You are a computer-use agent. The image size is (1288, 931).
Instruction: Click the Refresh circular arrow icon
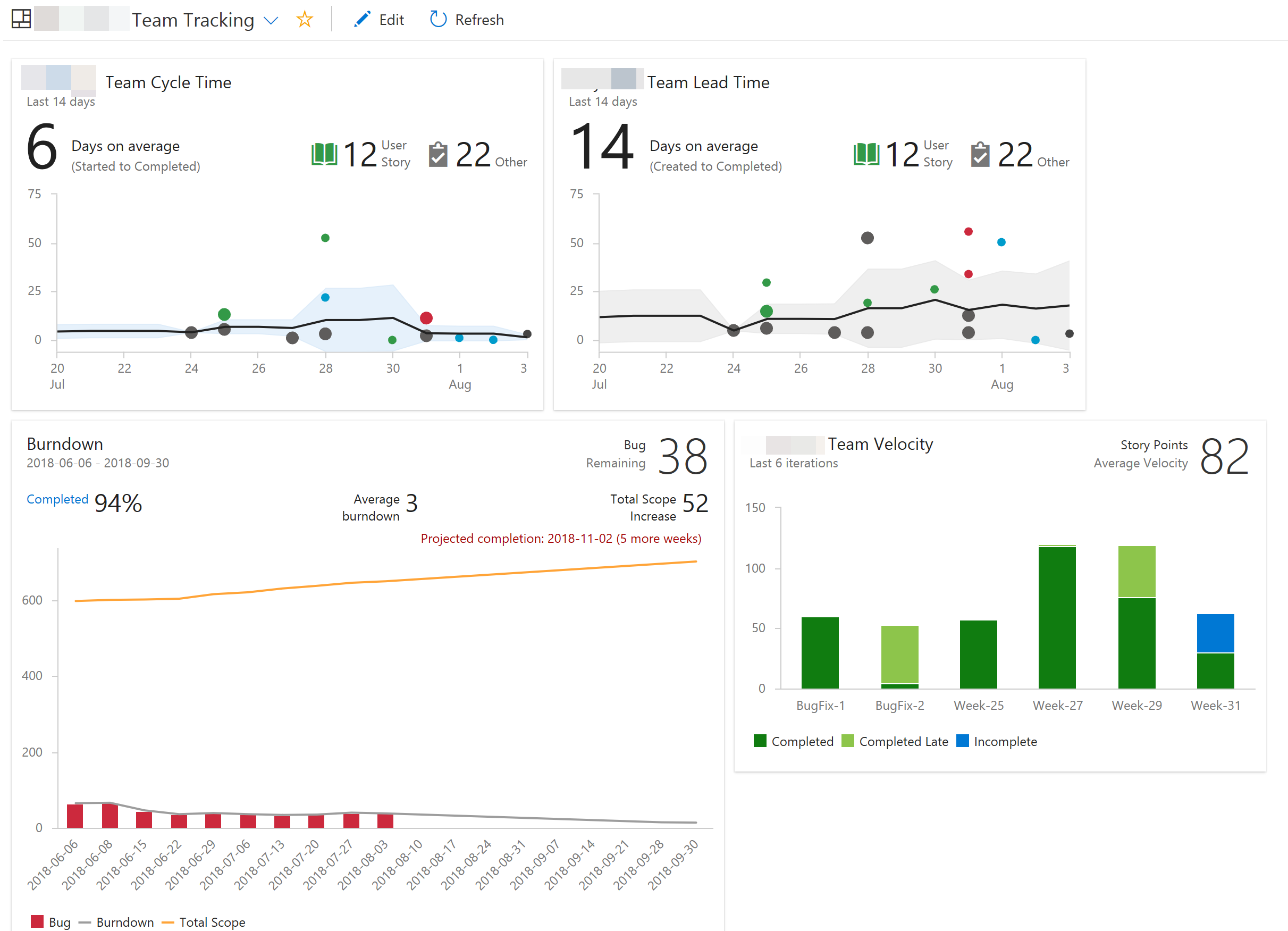(438, 20)
